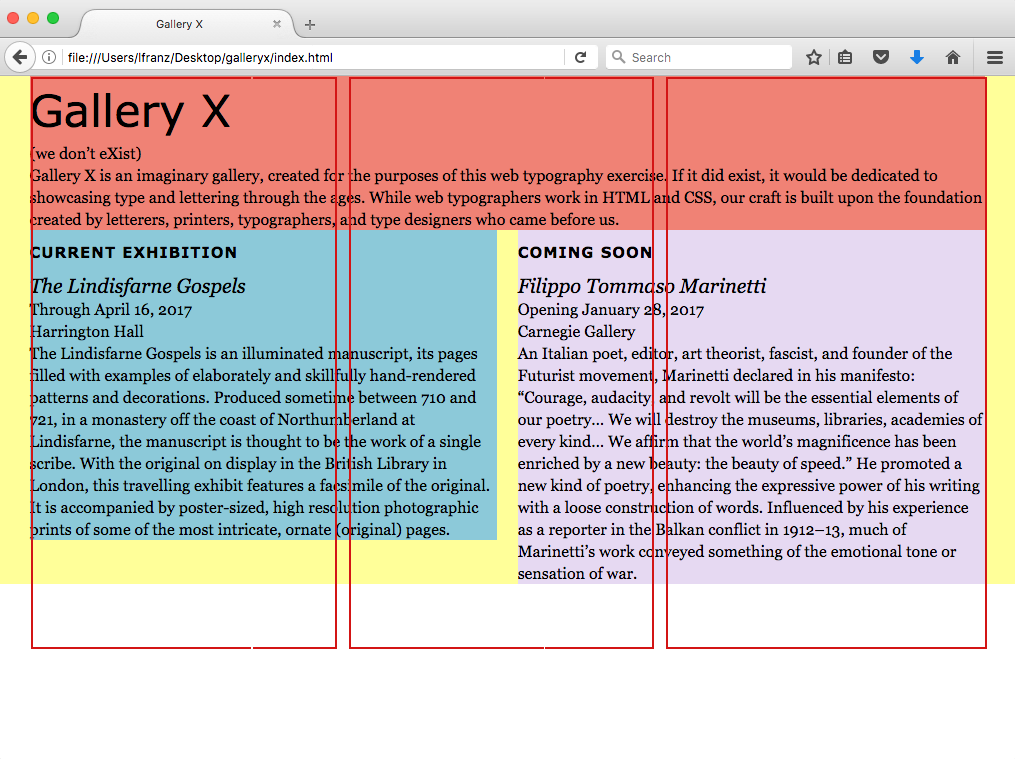Click the browser Back arrow button
1015x759 pixels.
click(x=18, y=58)
